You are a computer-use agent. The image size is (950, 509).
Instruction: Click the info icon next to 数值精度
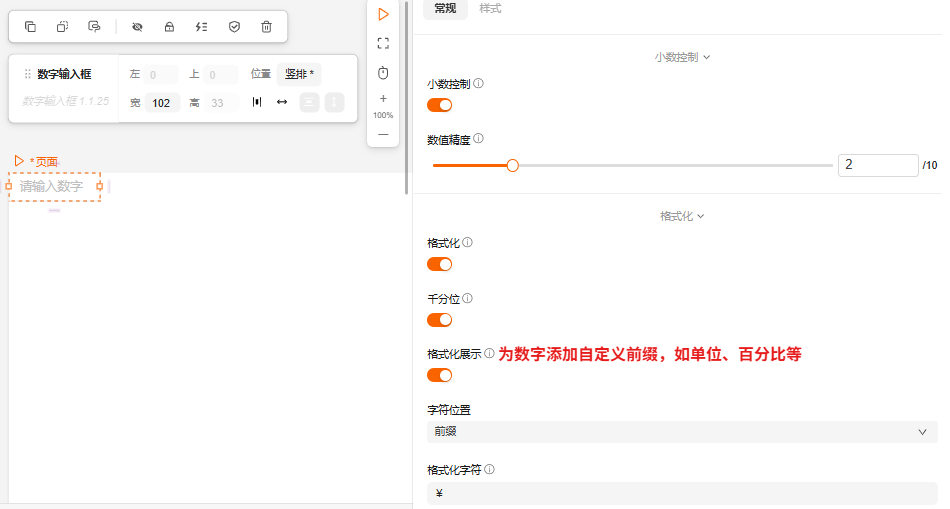479,139
